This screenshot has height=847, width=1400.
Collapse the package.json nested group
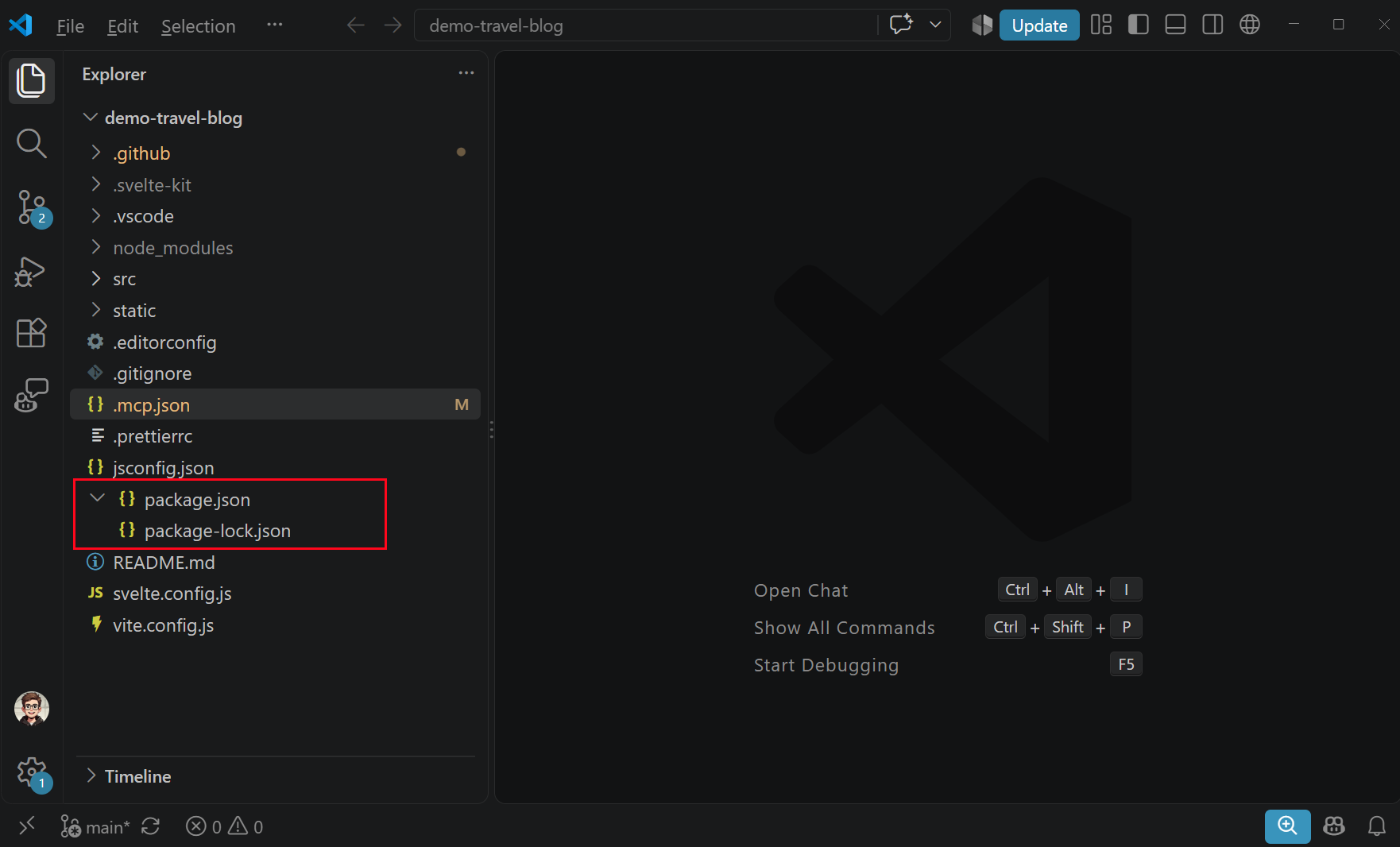tap(98, 499)
